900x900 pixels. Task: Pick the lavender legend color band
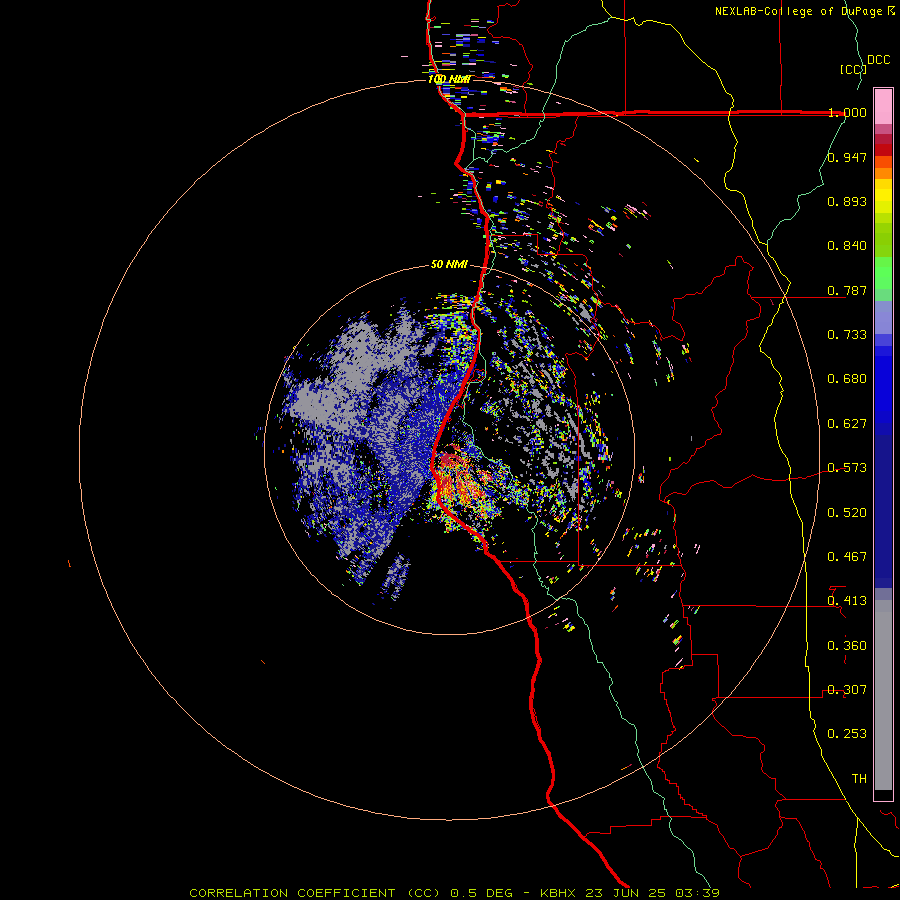(x=883, y=317)
